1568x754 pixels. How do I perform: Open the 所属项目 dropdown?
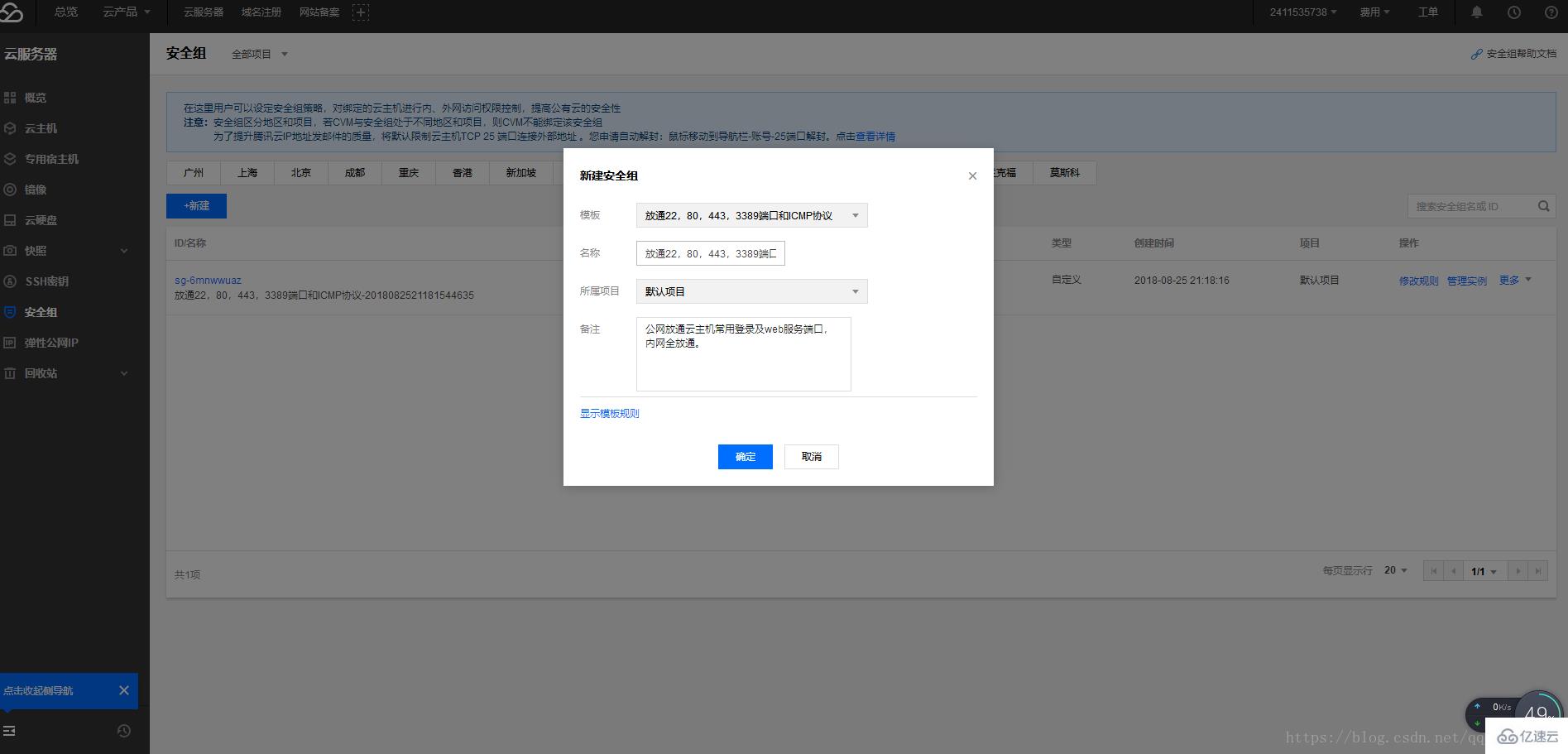point(751,291)
